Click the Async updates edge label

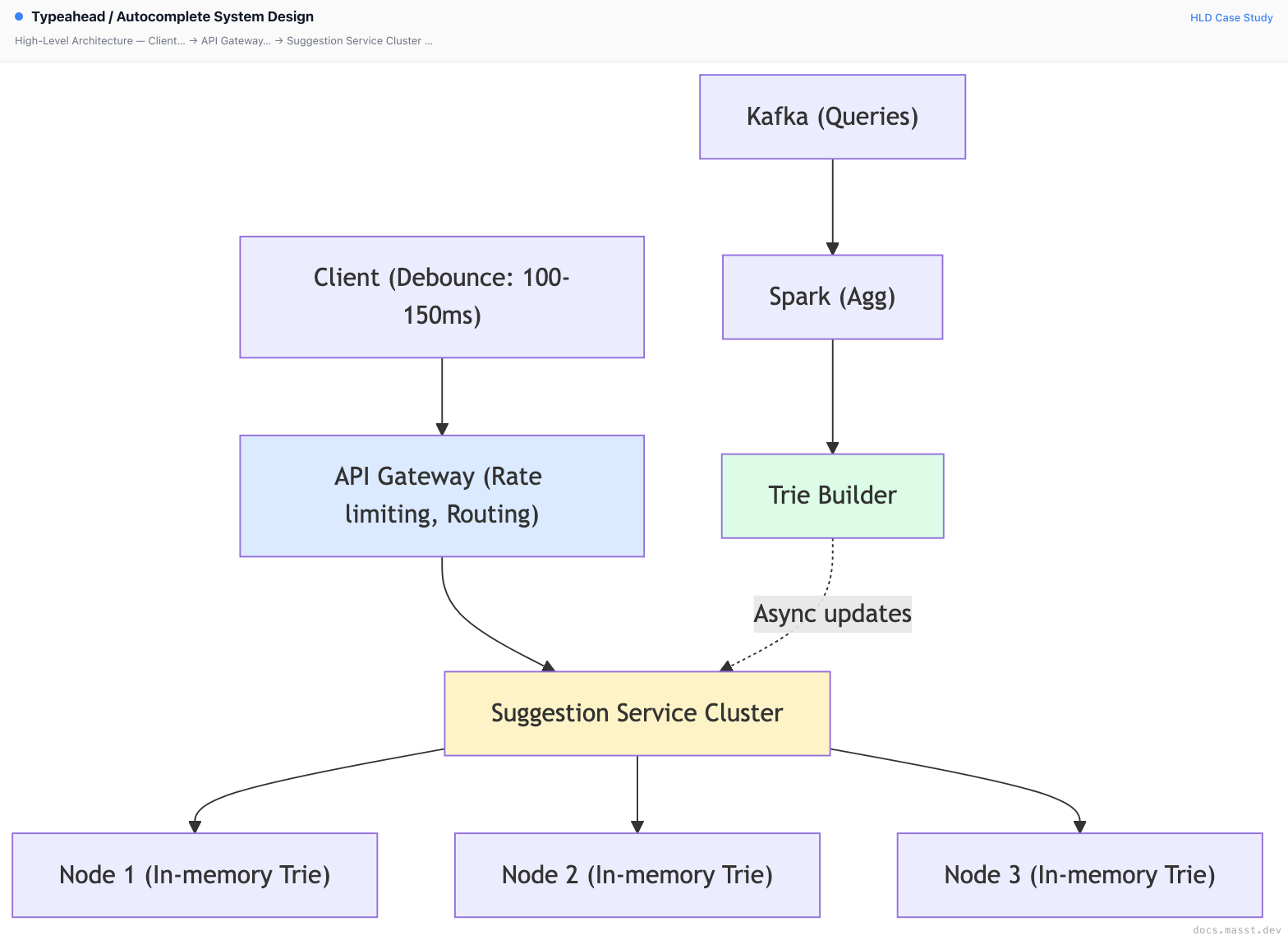pyautogui.click(x=832, y=614)
